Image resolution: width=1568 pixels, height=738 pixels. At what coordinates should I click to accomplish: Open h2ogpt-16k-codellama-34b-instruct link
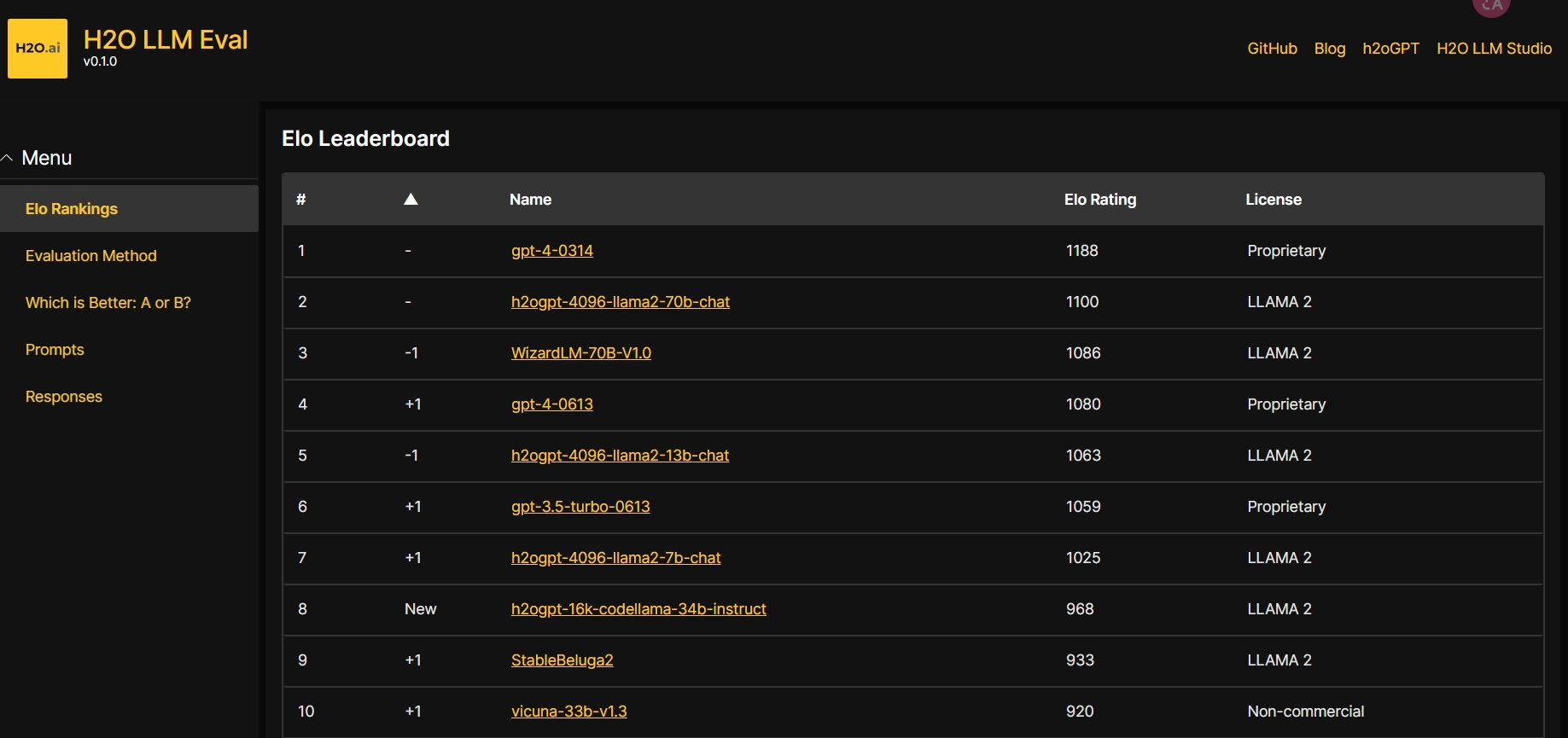(x=638, y=609)
